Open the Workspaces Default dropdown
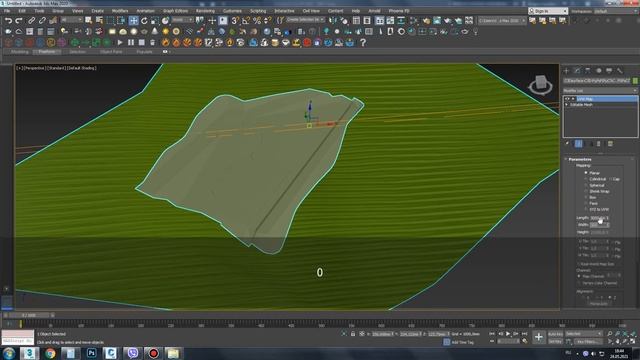This screenshot has width=640, height=360. 616,11
